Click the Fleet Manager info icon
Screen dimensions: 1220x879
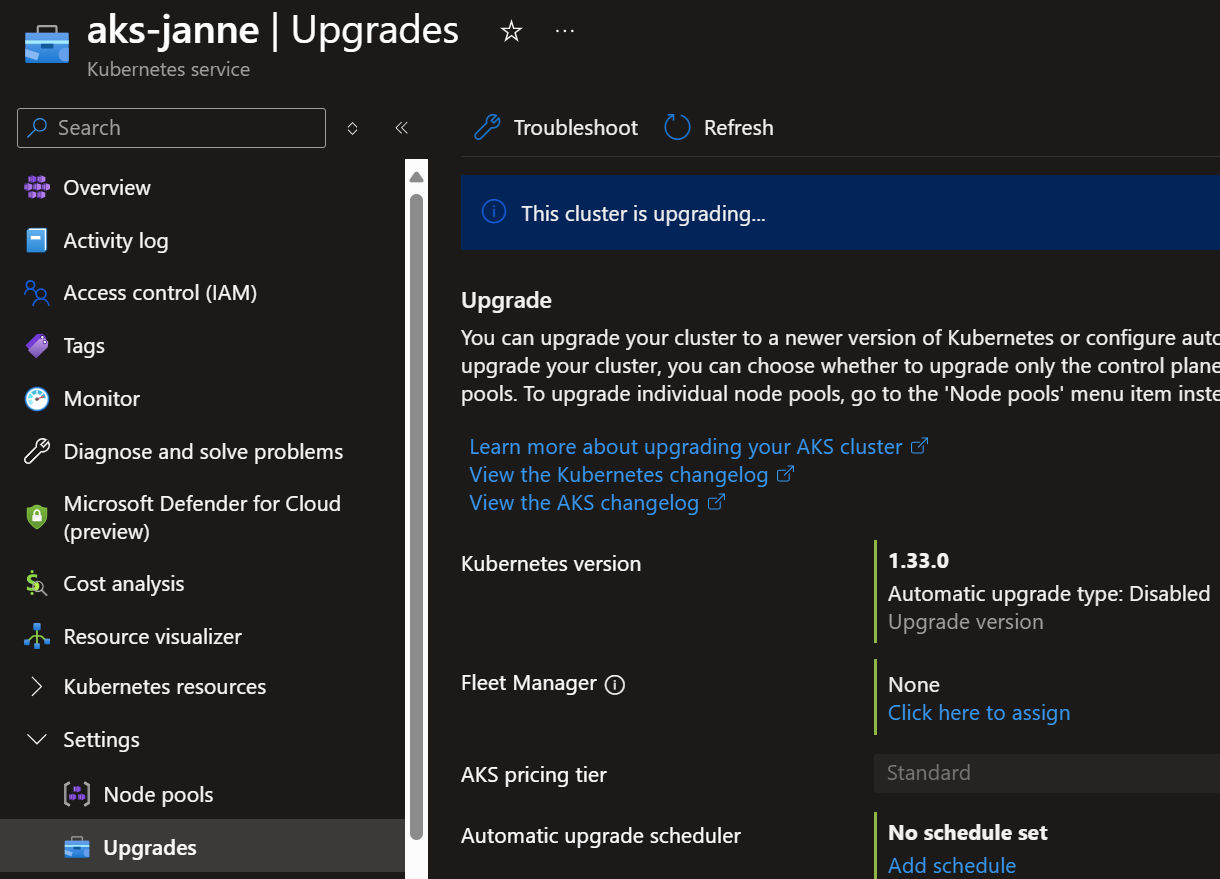616,685
